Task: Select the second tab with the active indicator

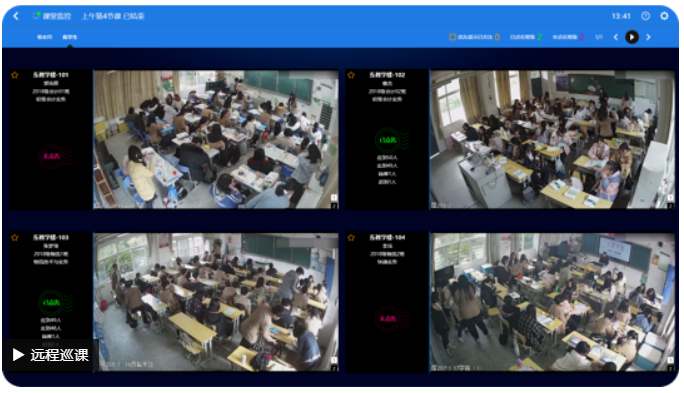Action: pyautogui.click(x=70, y=37)
